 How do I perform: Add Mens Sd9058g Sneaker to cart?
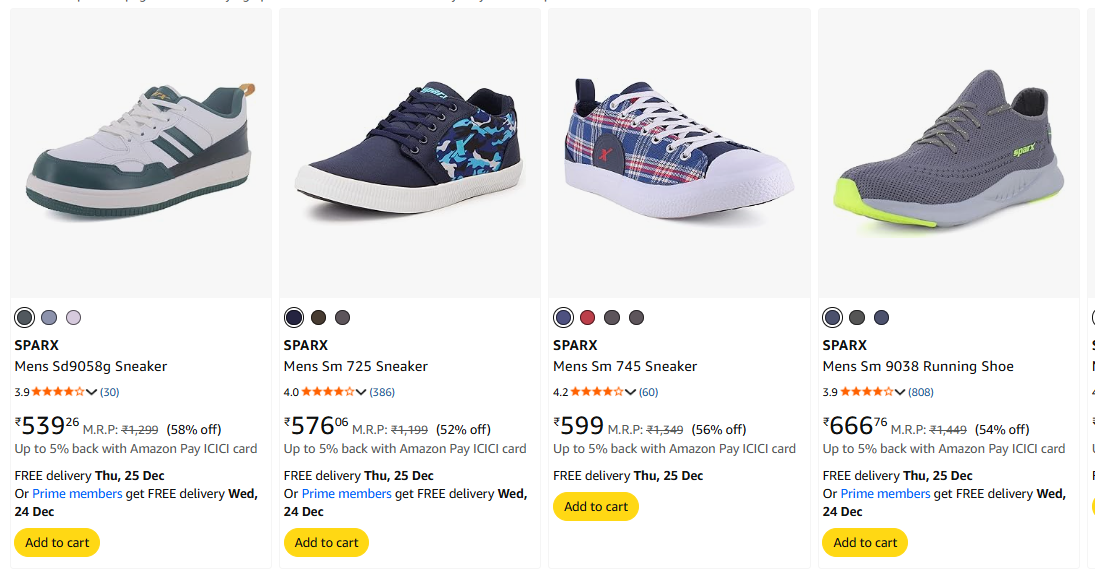[57, 543]
